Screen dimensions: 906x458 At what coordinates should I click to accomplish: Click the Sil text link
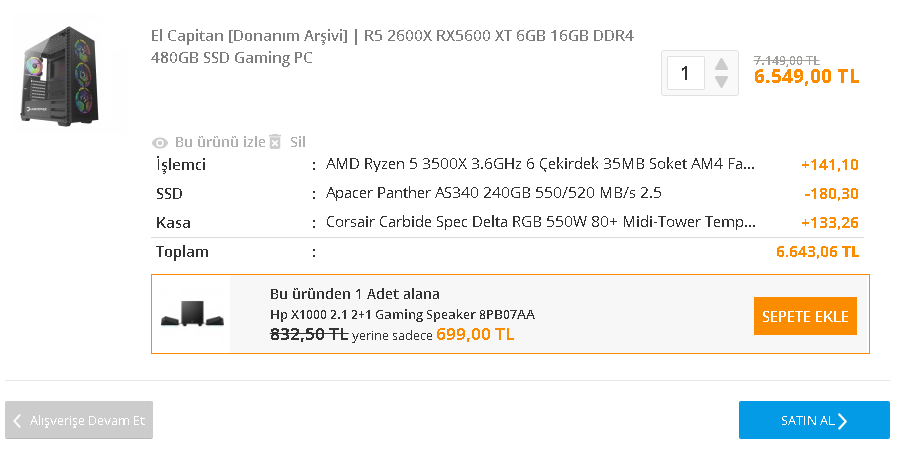298,142
